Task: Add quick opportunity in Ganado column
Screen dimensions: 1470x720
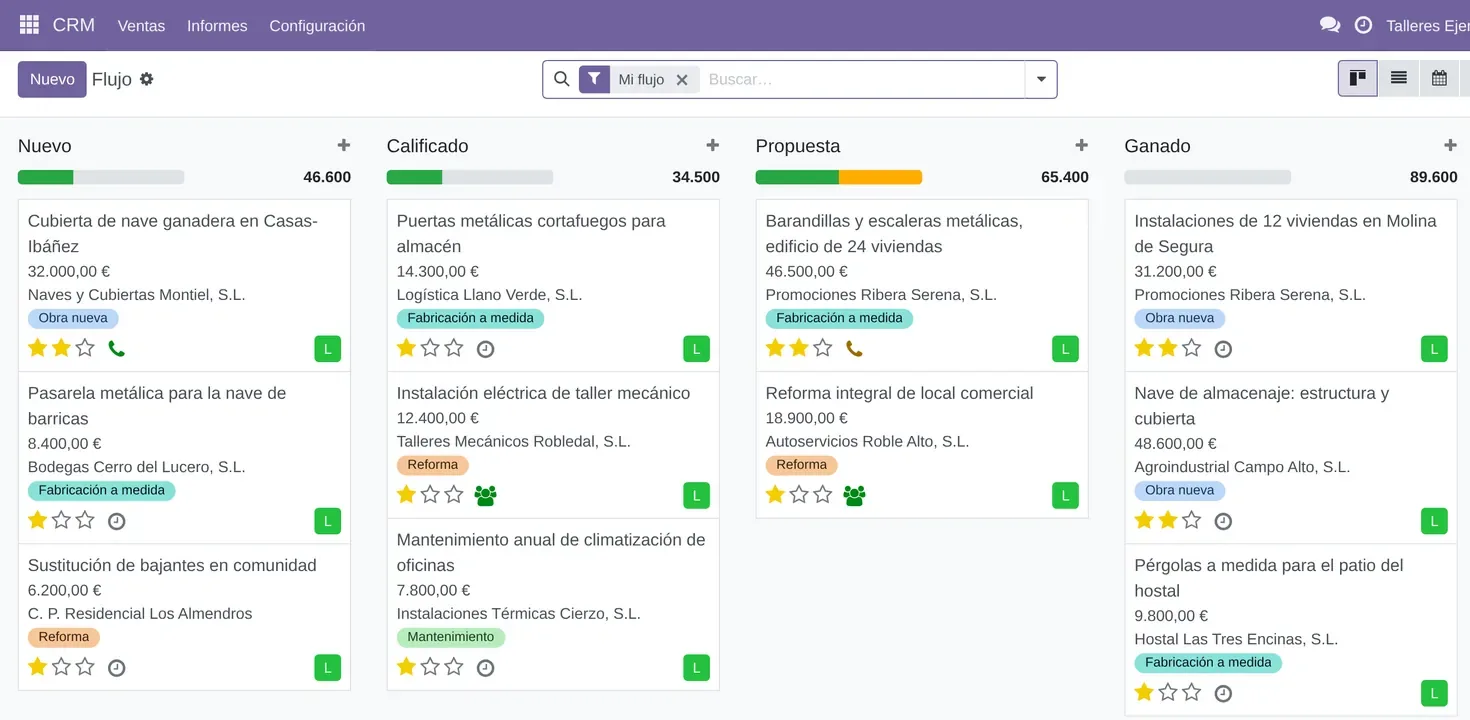Action: pyautogui.click(x=1450, y=145)
